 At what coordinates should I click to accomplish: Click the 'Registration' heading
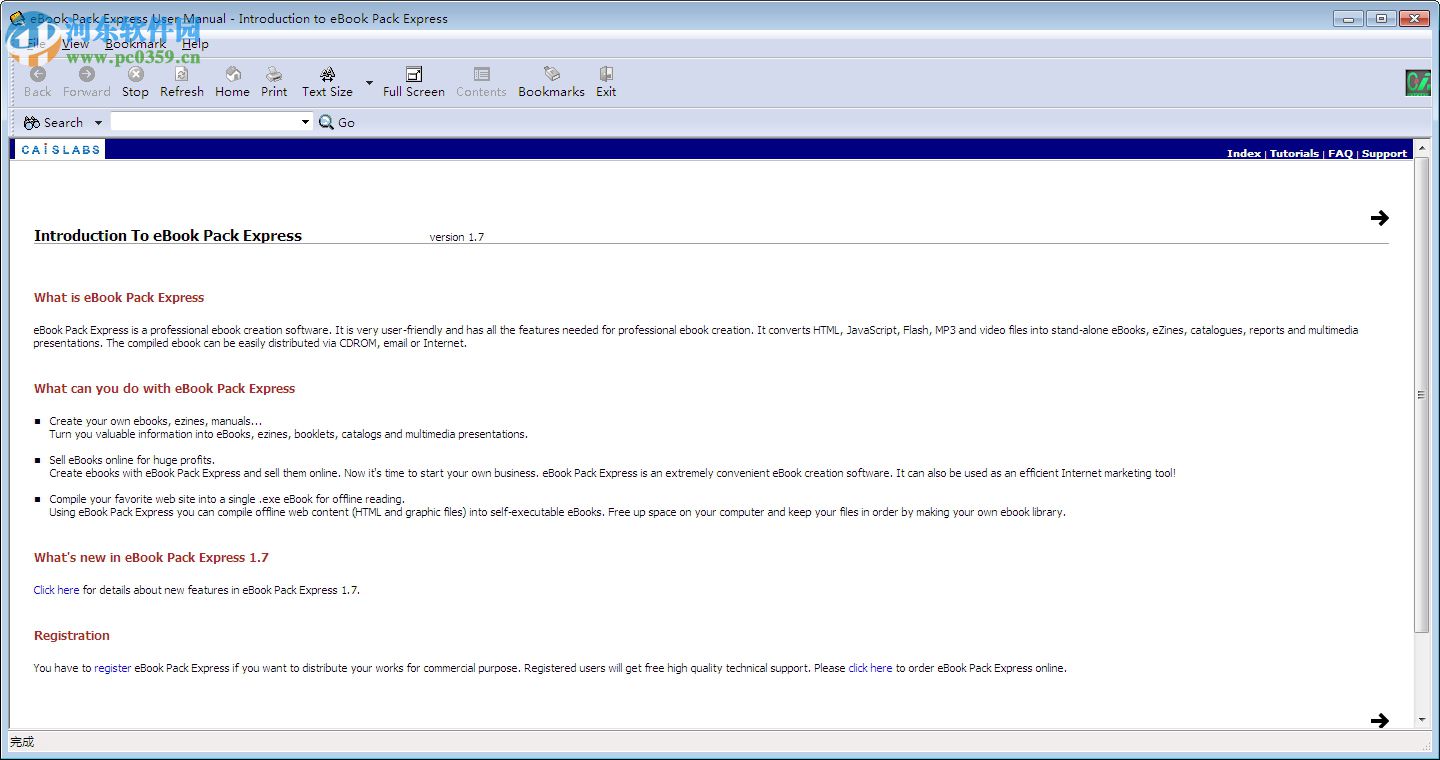point(72,636)
